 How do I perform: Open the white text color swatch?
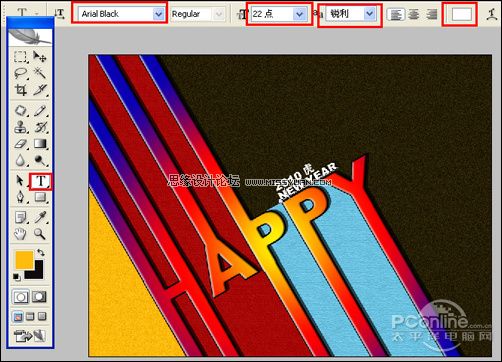(x=461, y=14)
